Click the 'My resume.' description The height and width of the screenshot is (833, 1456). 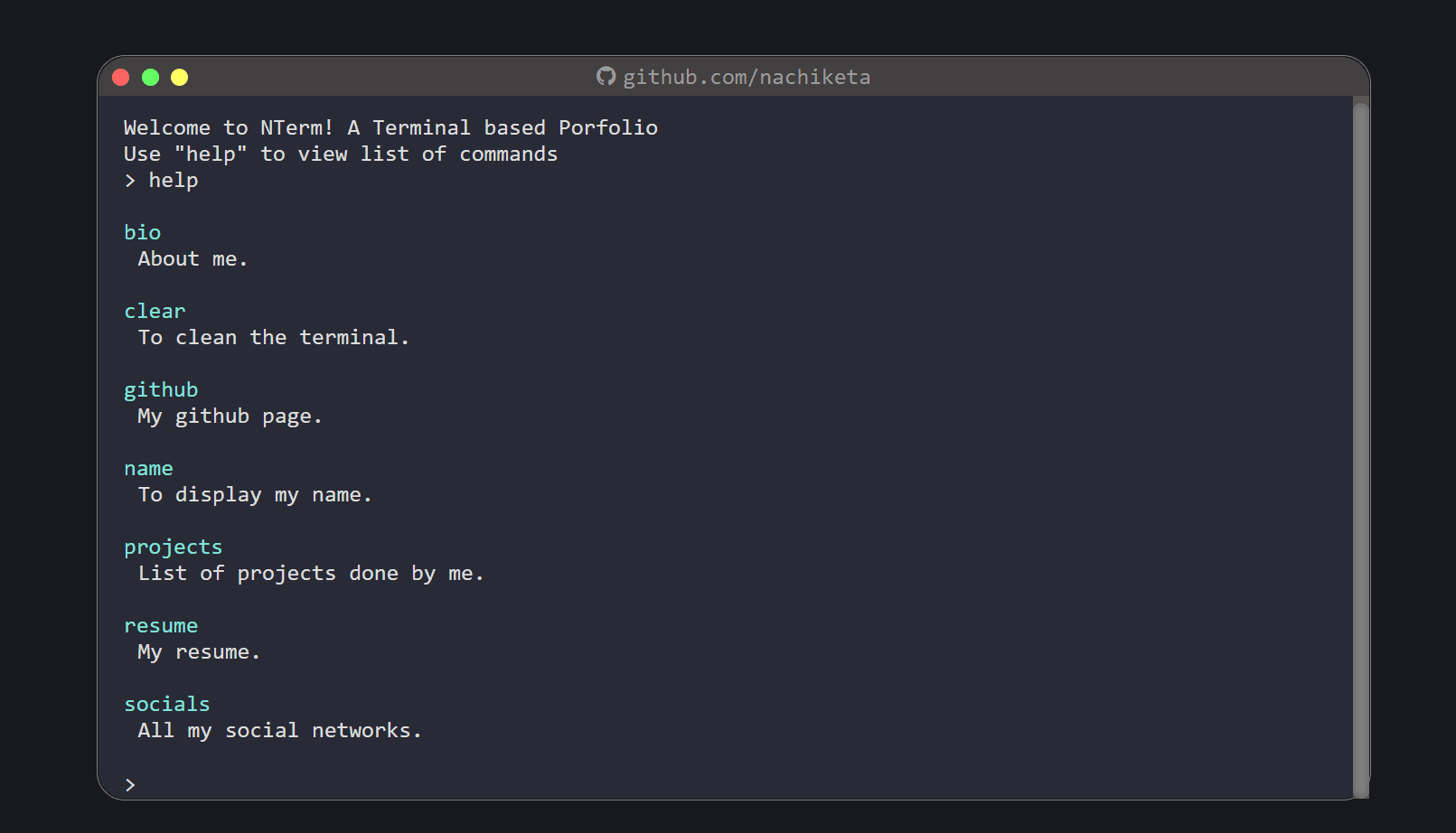click(x=199, y=652)
